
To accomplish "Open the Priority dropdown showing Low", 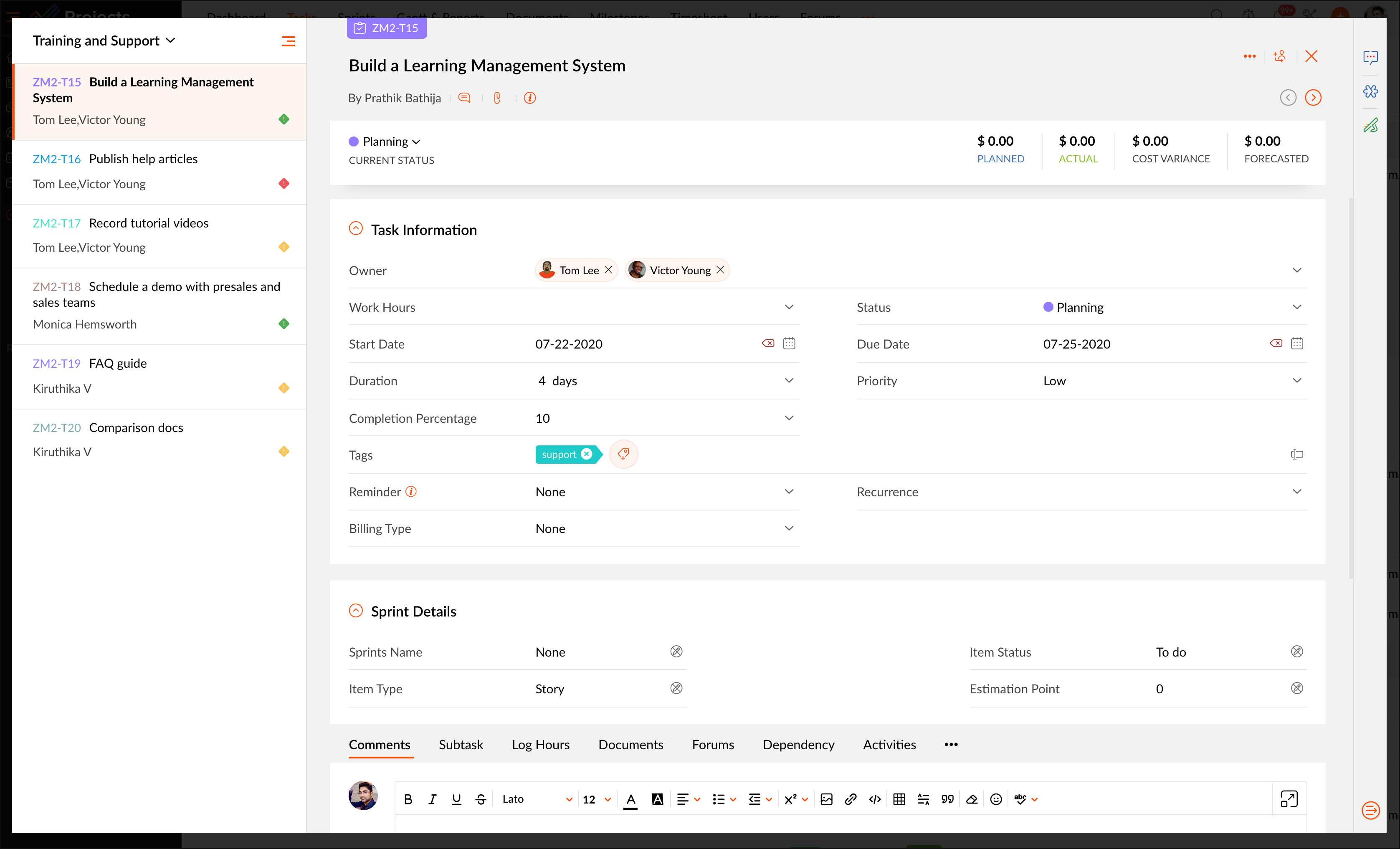I will (x=1296, y=381).
